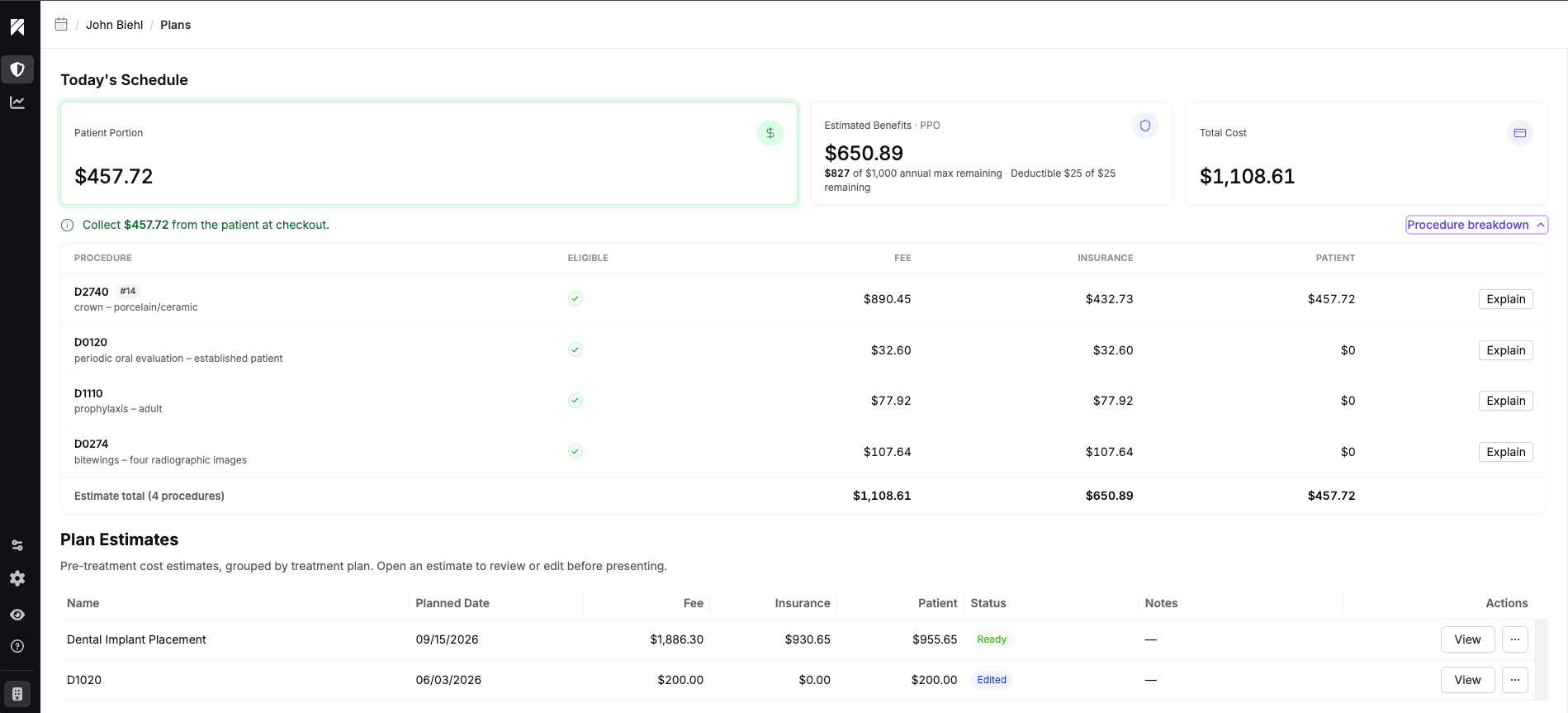Viewport: 1568px width, 713px height.
Task: View the D1020 estimate
Action: [x=1467, y=680]
